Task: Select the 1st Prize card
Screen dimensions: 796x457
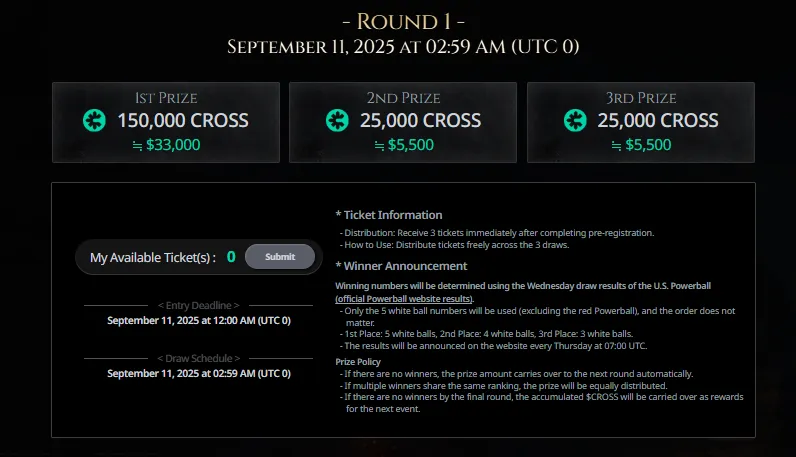Action: click(x=165, y=122)
